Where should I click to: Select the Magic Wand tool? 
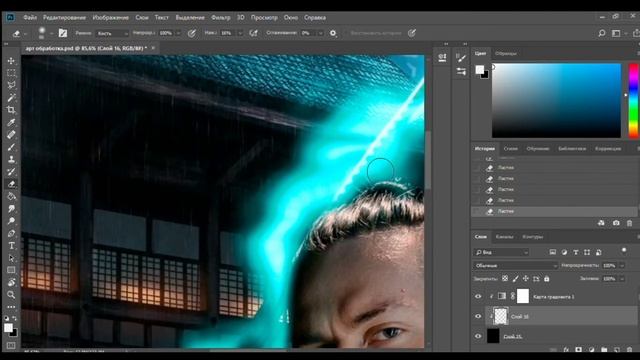point(11,98)
